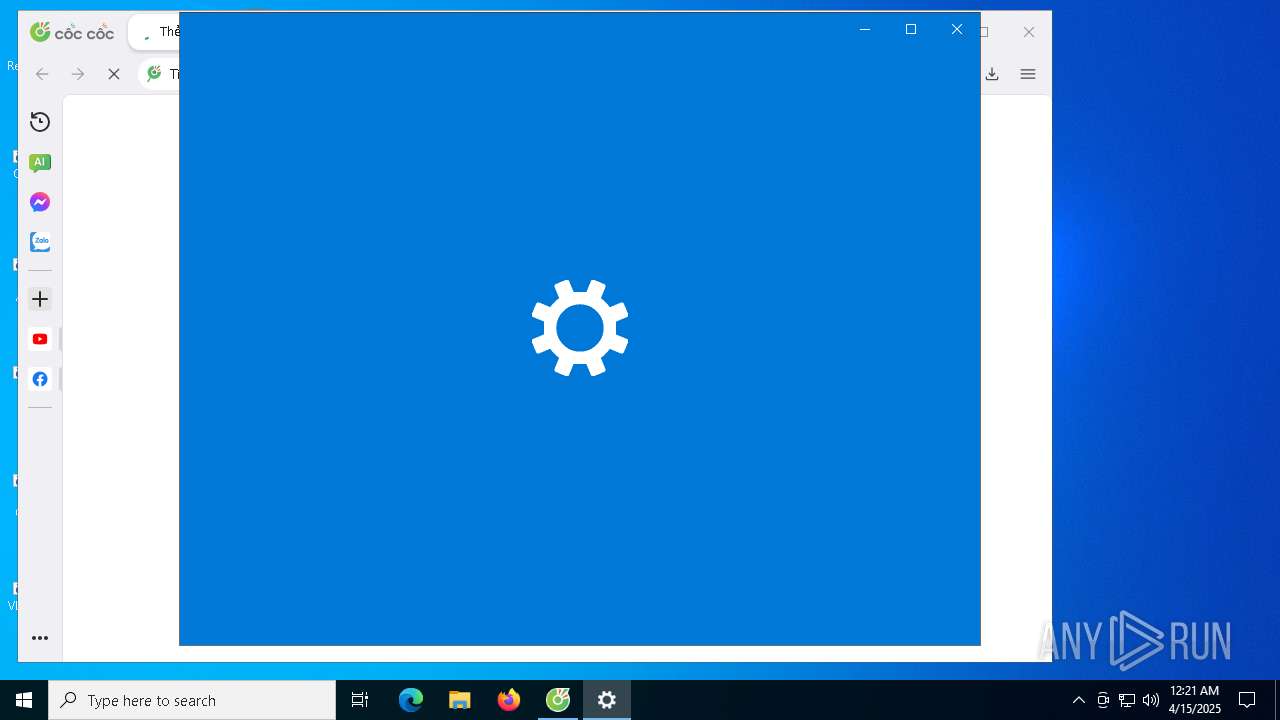Open YouTube from the Cốc Cốc sidebar

click(x=40, y=339)
